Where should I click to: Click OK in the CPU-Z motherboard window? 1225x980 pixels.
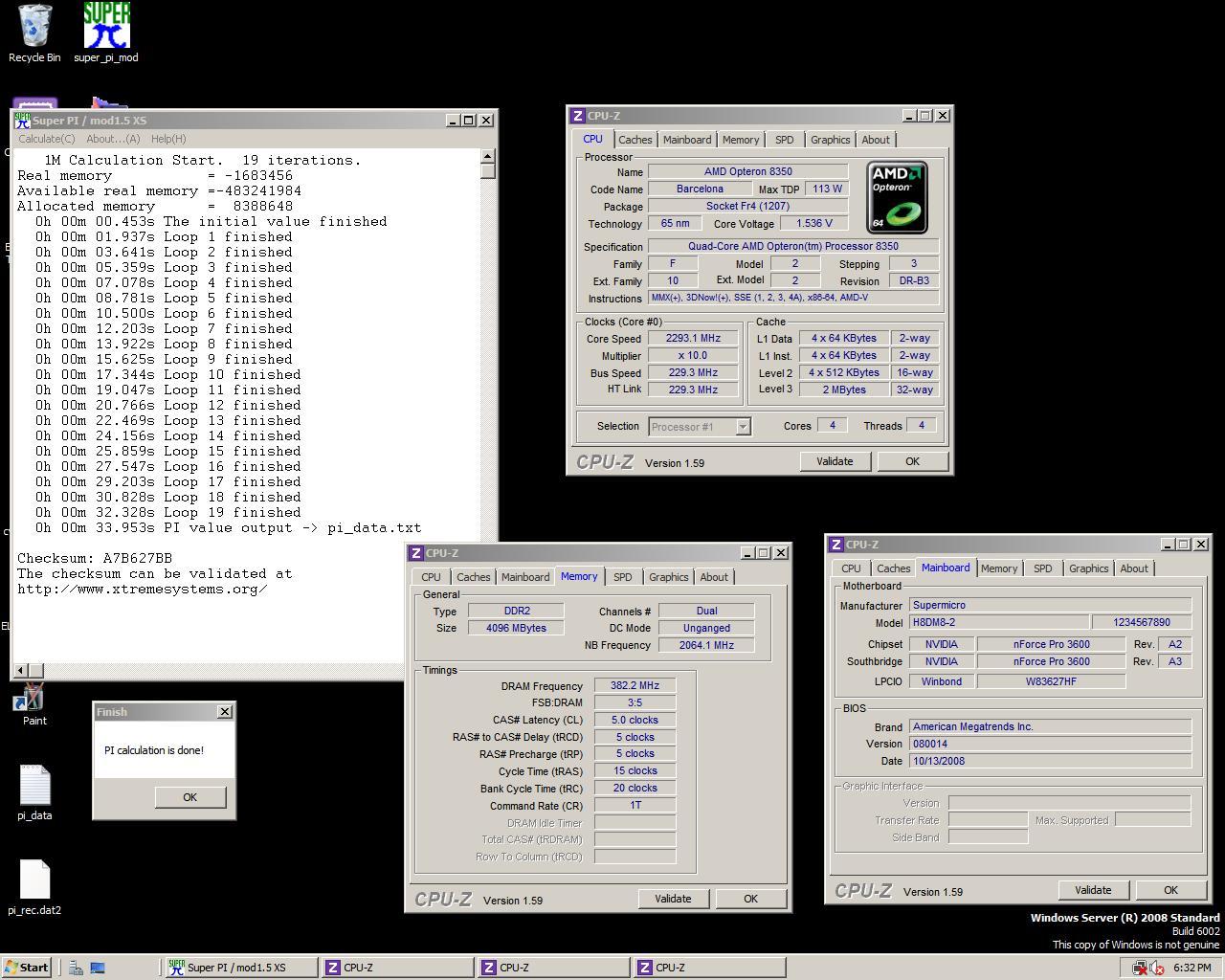tap(1170, 890)
